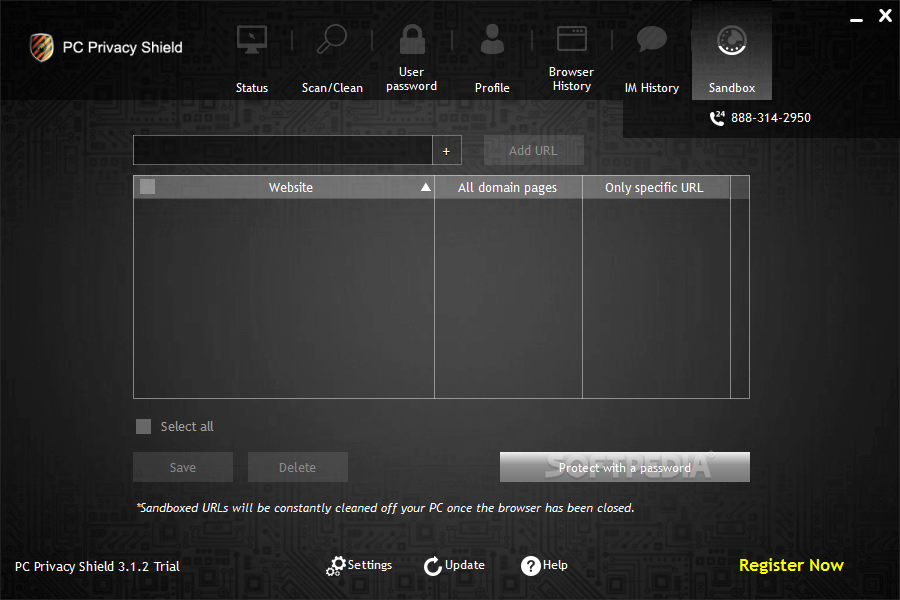Click the Help question mark icon

[x=530, y=566]
